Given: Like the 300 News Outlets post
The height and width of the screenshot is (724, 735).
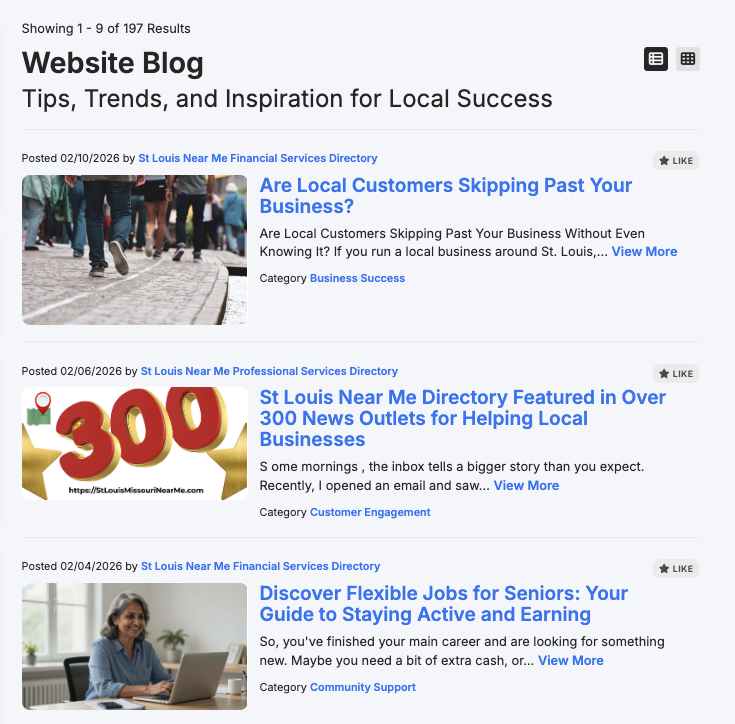Looking at the screenshot, I should 675,373.
